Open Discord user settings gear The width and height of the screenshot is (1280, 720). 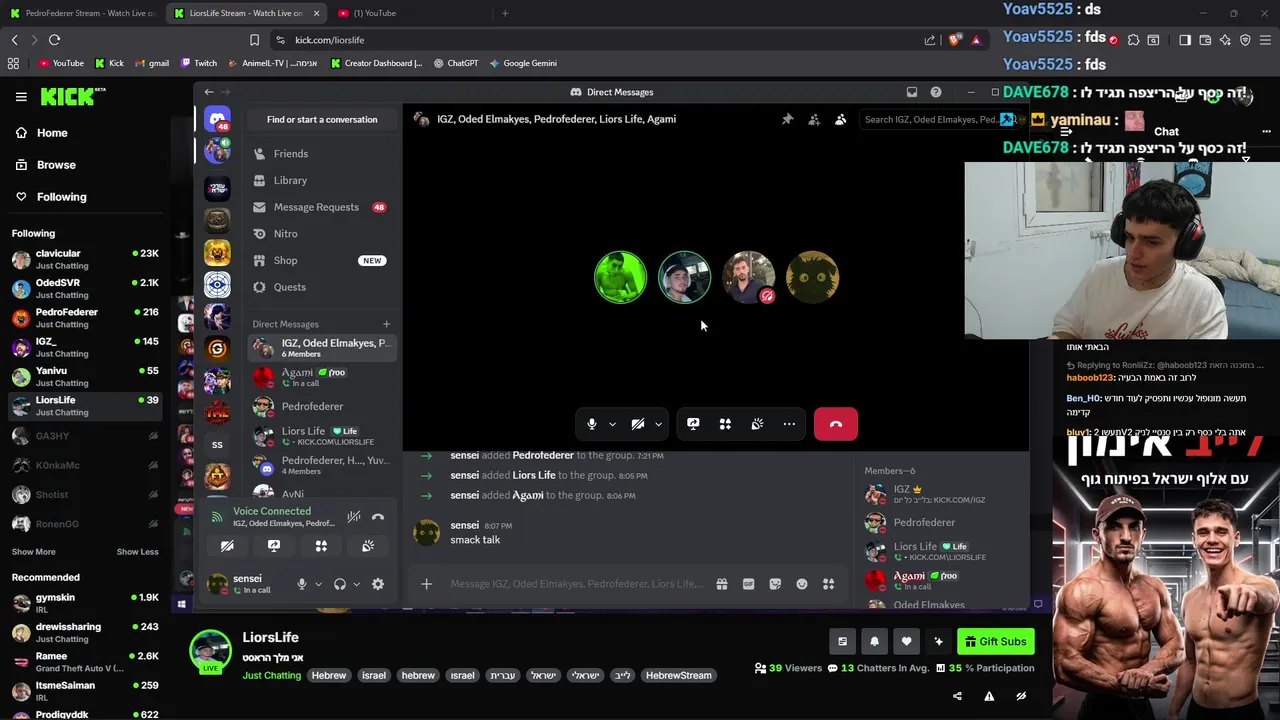[x=378, y=584]
